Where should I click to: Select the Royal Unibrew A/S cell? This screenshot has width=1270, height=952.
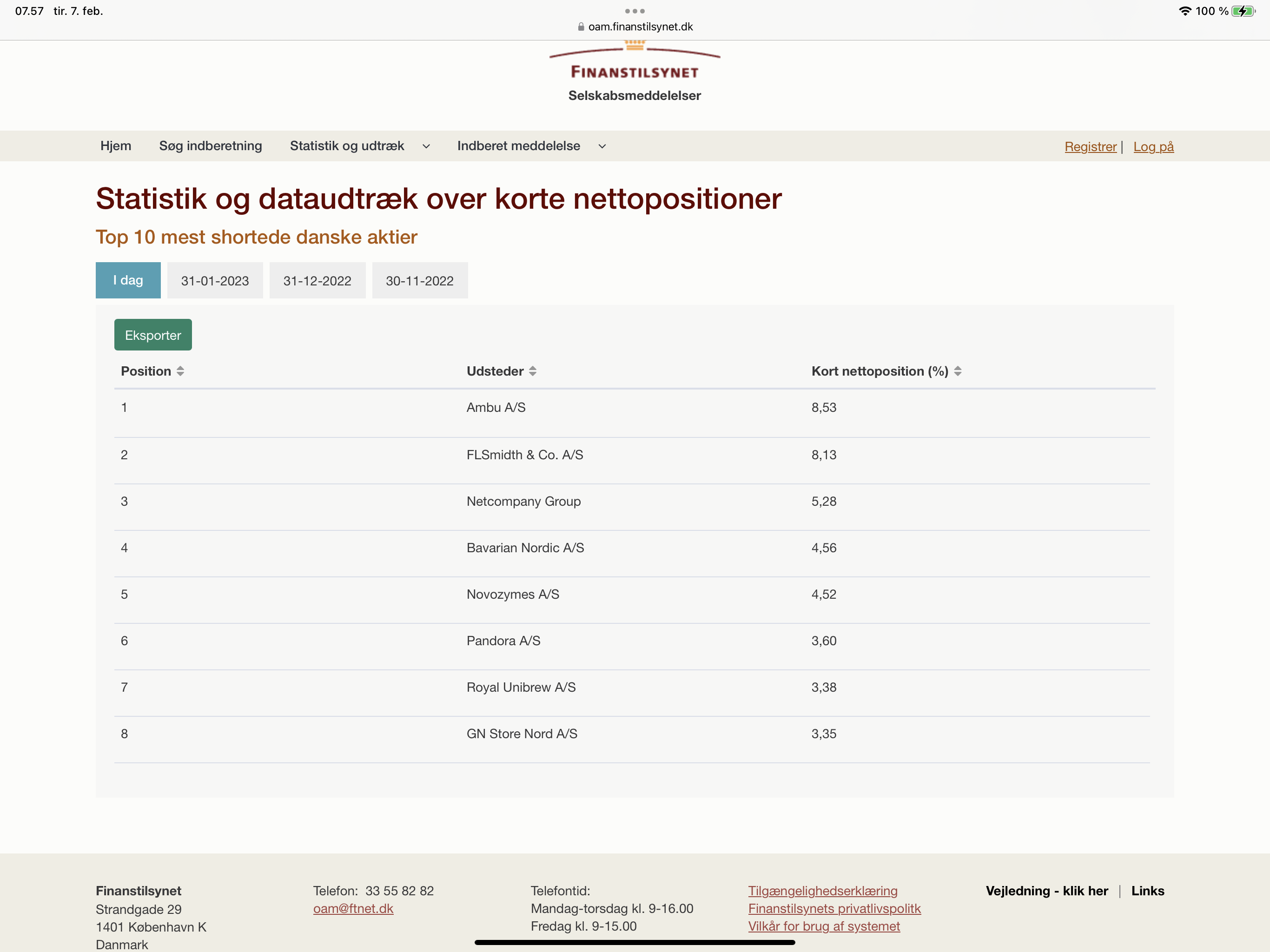click(x=521, y=688)
